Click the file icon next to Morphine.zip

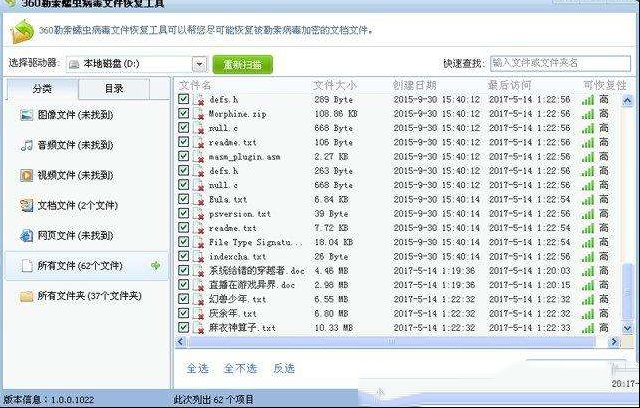coord(198,114)
